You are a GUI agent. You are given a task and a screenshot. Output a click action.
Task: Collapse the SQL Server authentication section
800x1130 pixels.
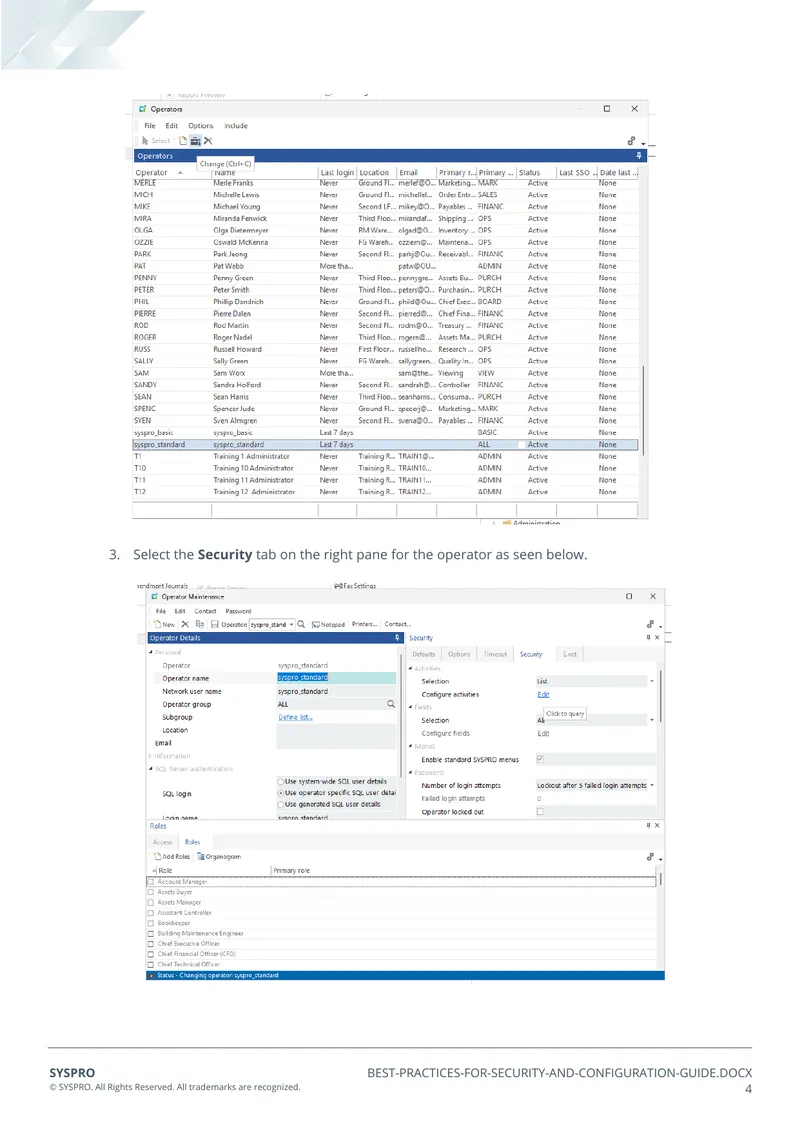(x=151, y=769)
